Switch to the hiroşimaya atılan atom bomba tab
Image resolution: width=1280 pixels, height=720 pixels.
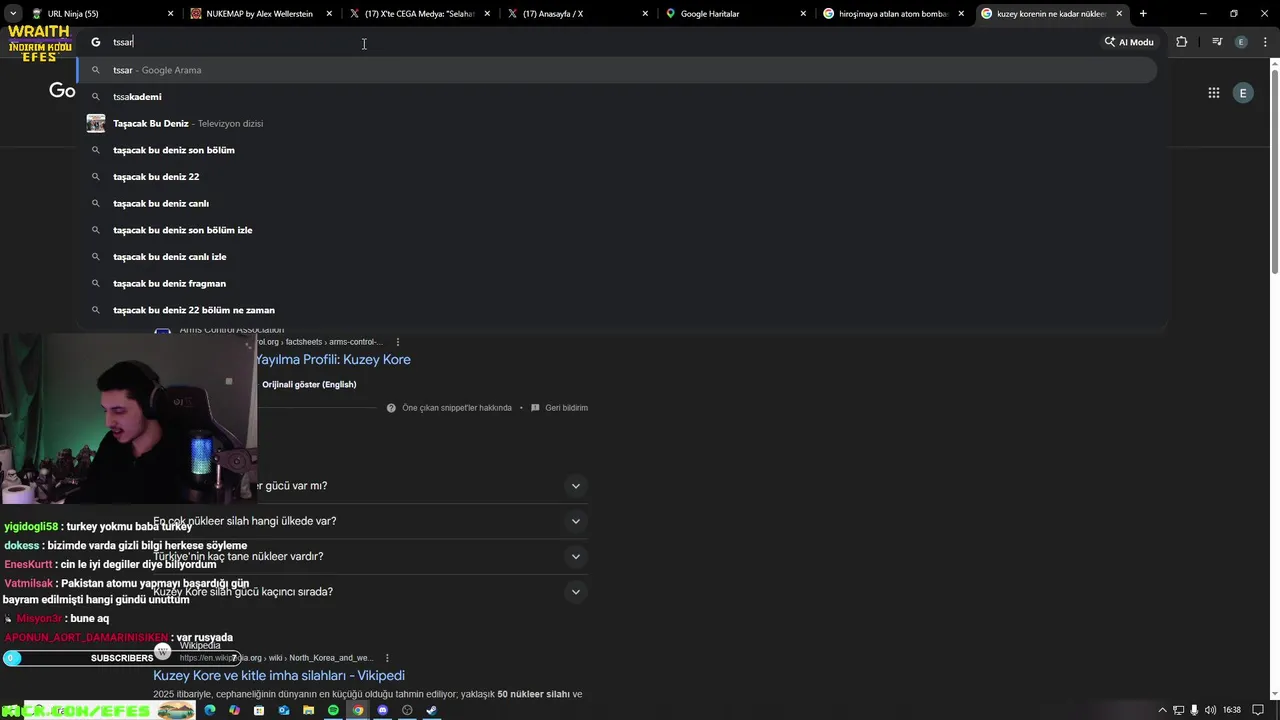click(894, 14)
